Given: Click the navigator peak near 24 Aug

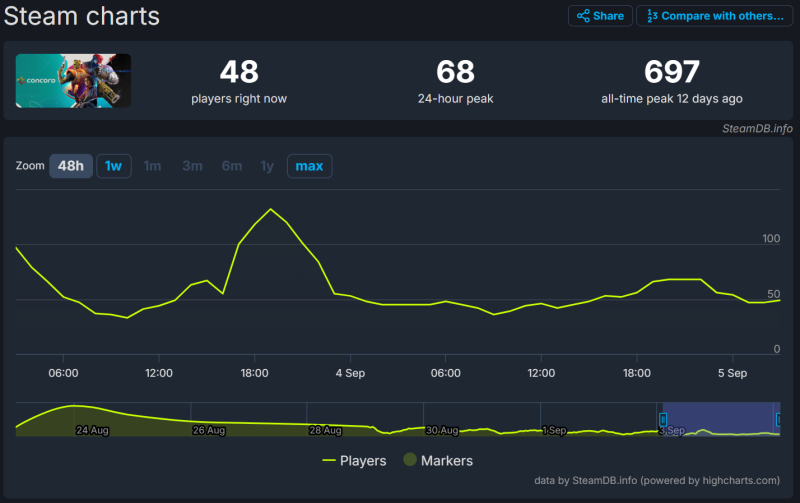Looking at the screenshot, I should pyautogui.click(x=75, y=406).
